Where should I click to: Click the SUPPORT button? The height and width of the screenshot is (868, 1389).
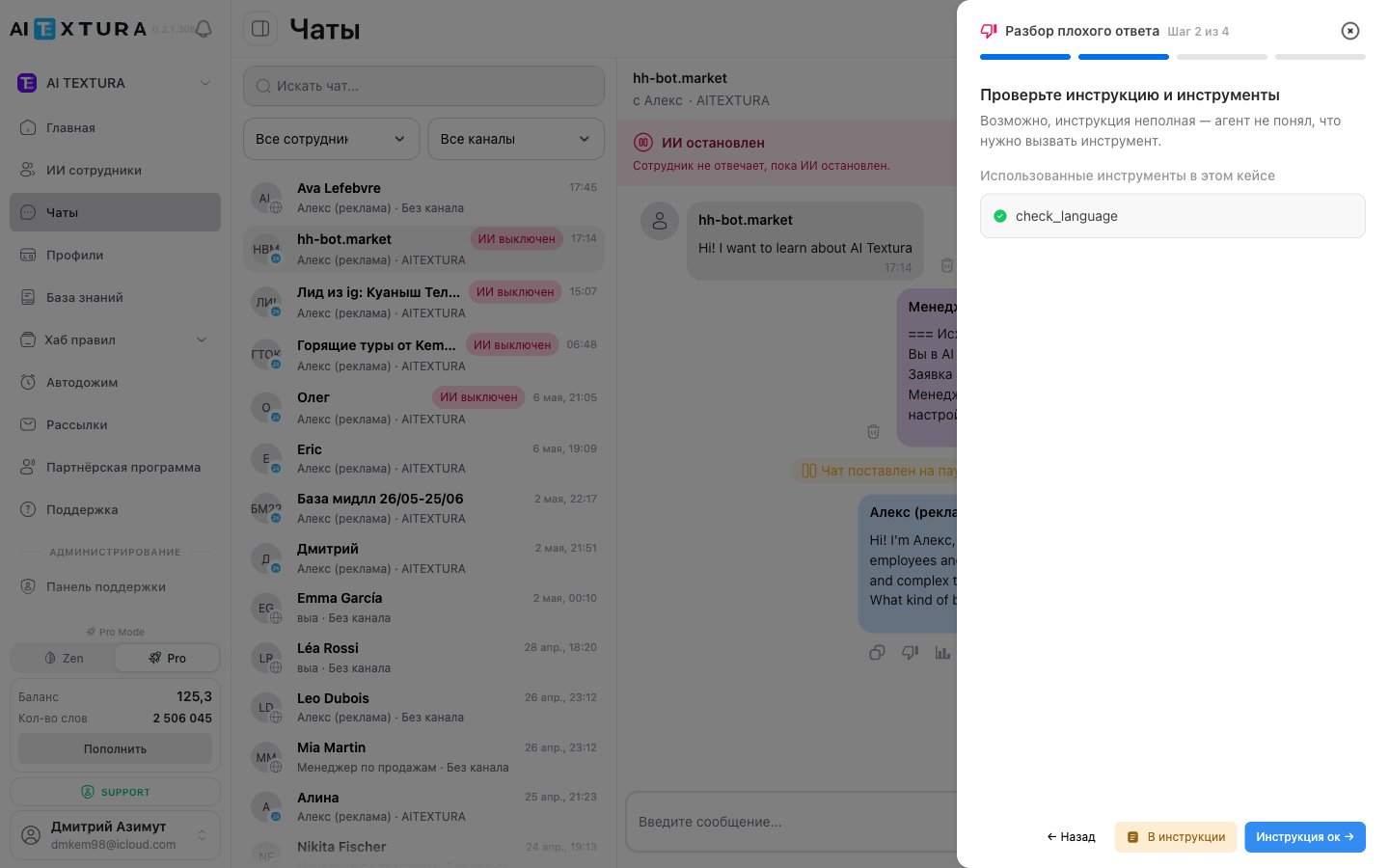115,792
